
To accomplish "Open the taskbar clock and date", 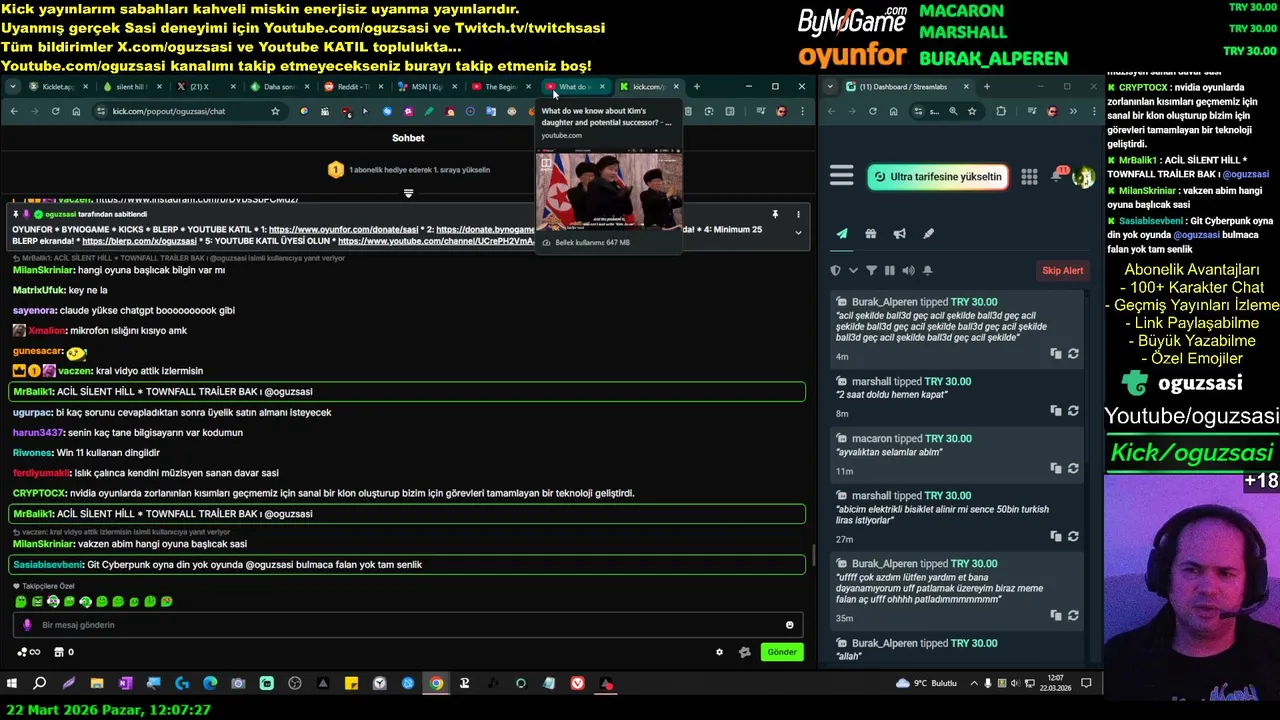I will coord(1055,683).
